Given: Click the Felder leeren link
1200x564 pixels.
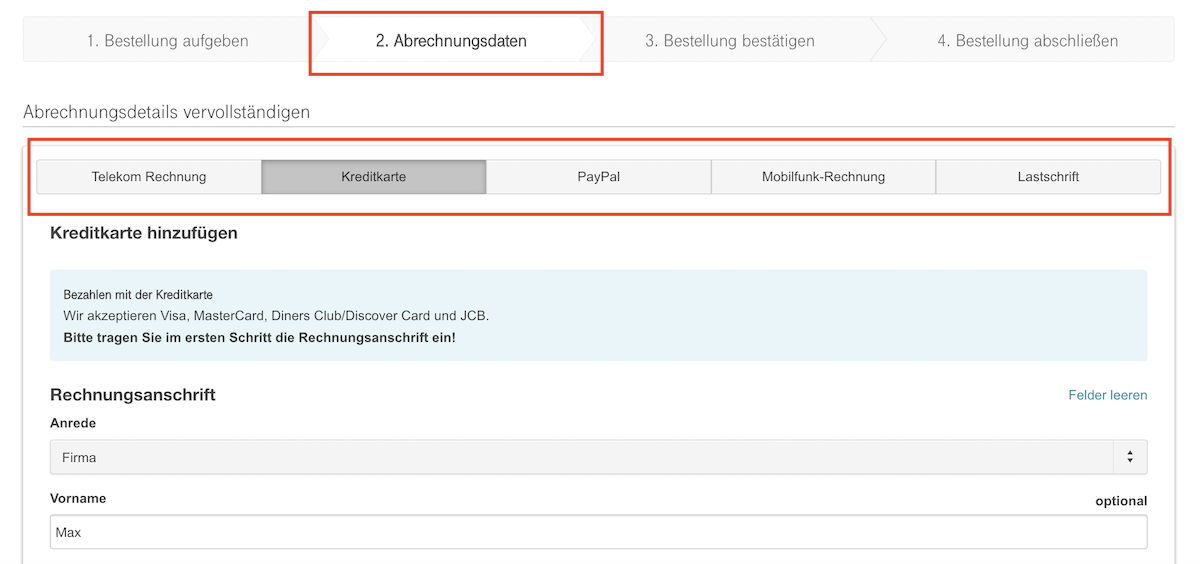Looking at the screenshot, I should coord(1107,395).
